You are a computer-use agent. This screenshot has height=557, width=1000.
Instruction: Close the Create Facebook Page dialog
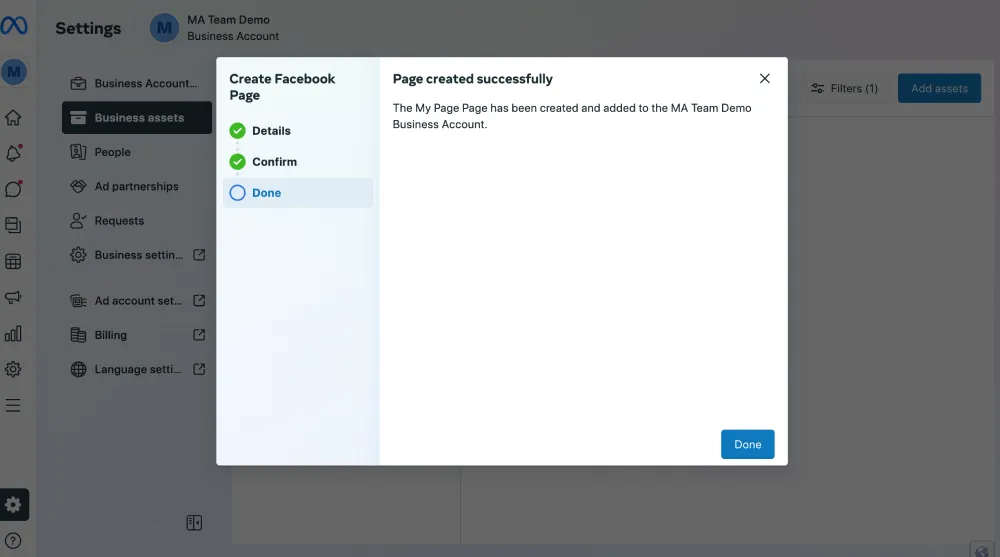click(x=765, y=78)
